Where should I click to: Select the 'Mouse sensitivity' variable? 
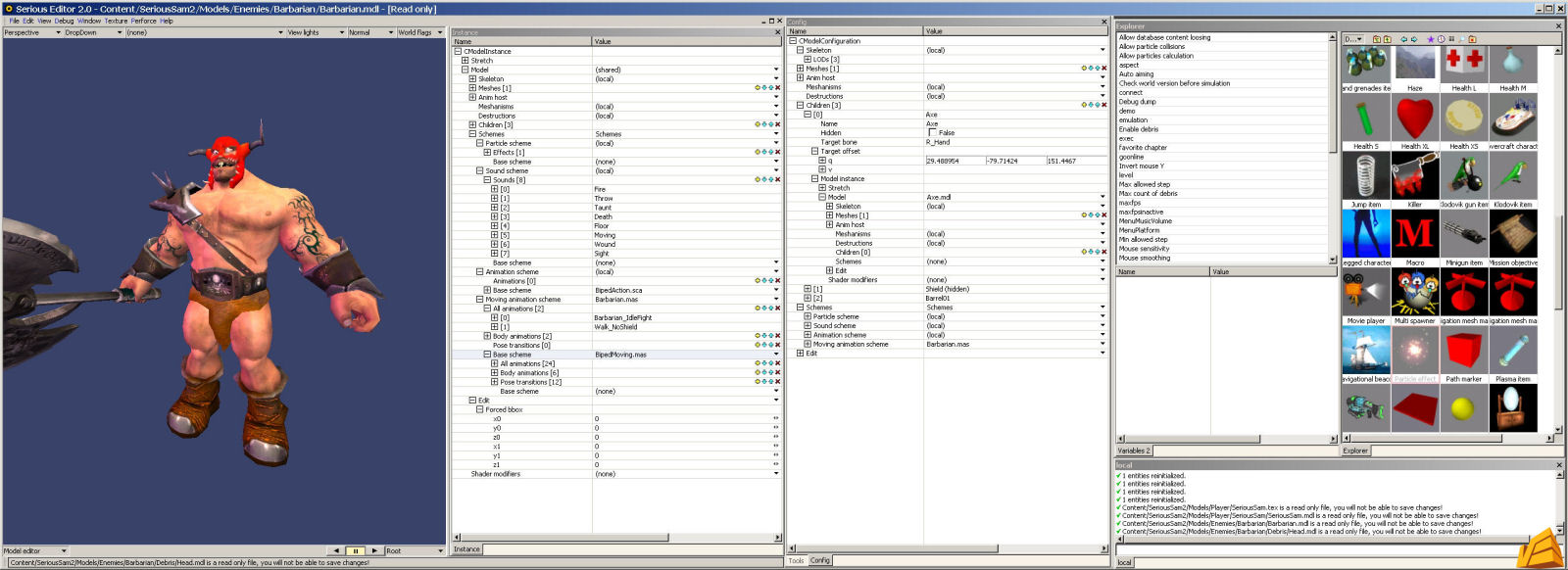pos(1145,249)
